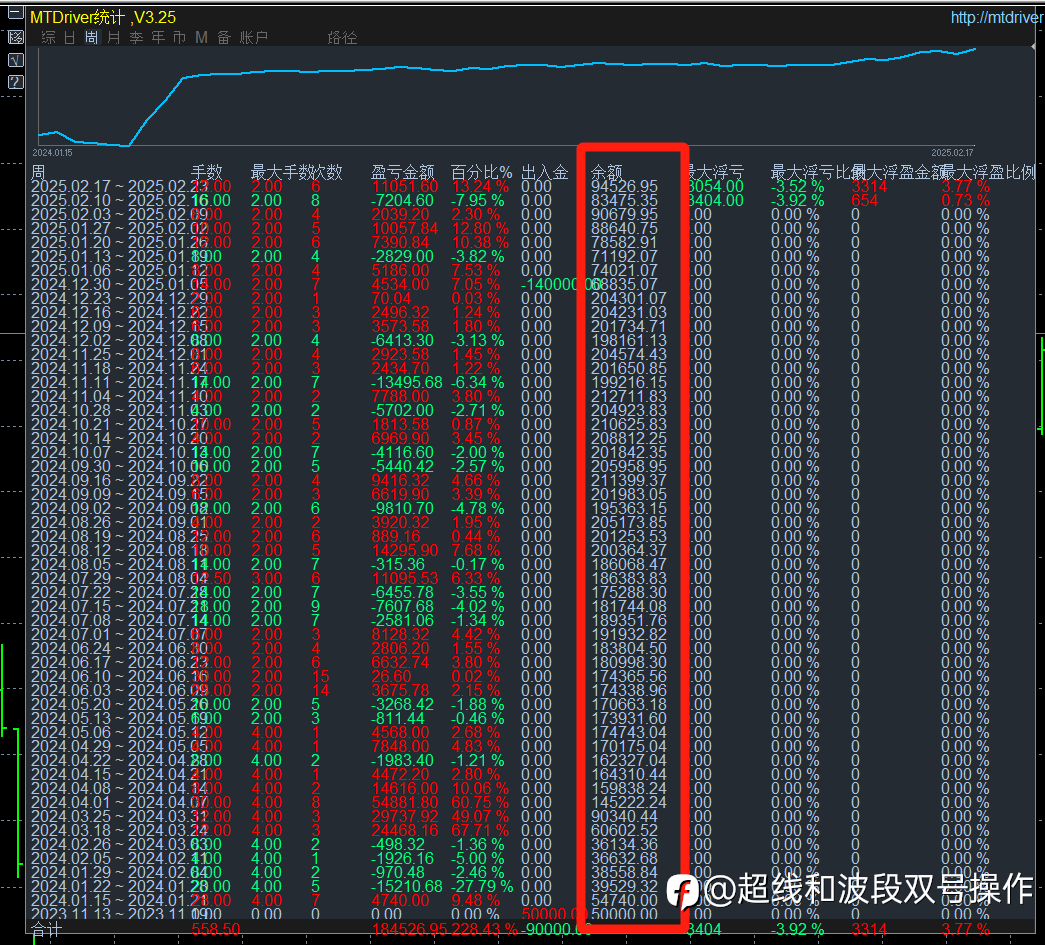Screen dimensions: 1045x945
Task: Click trade count 15 in 2024.06.10 row
Action: [x=321, y=676]
